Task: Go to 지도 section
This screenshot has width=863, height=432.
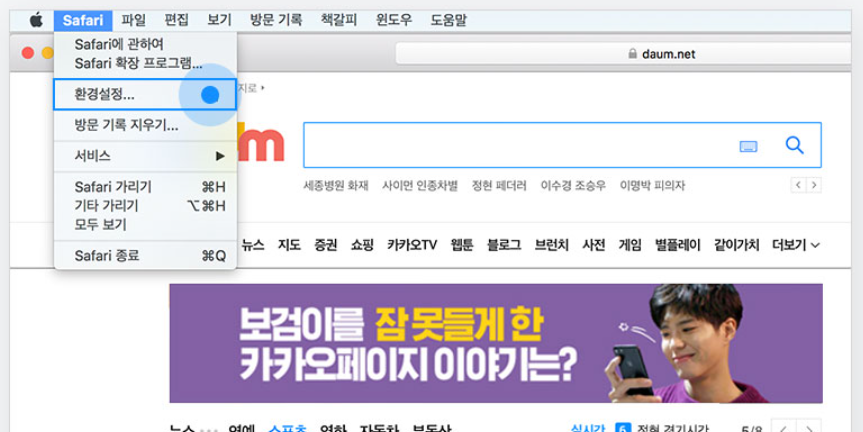Action: coord(289,245)
